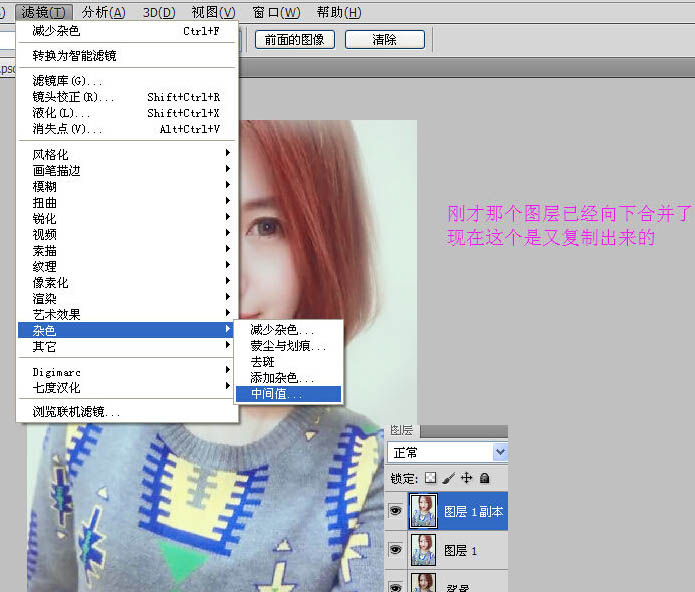Switch to the 图层 panel tab
This screenshot has height=592, width=695.
[401, 431]
